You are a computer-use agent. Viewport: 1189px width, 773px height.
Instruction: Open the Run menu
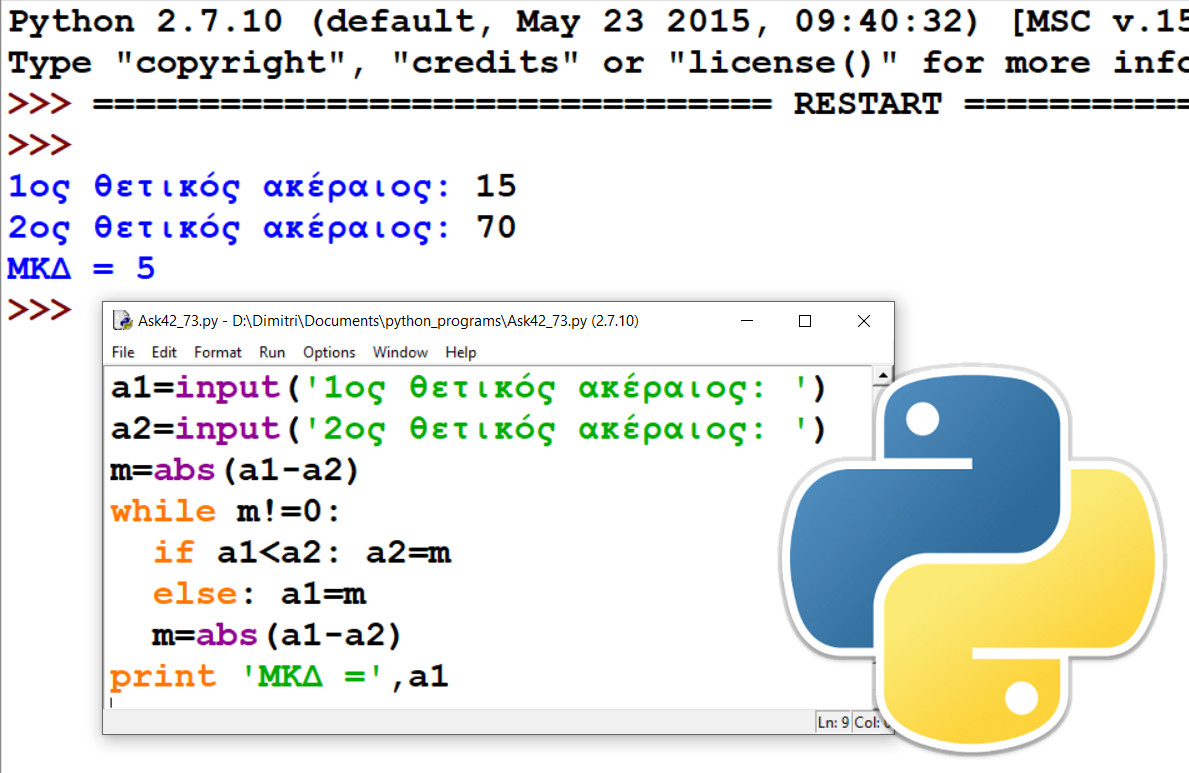click(x=272, y=352)
